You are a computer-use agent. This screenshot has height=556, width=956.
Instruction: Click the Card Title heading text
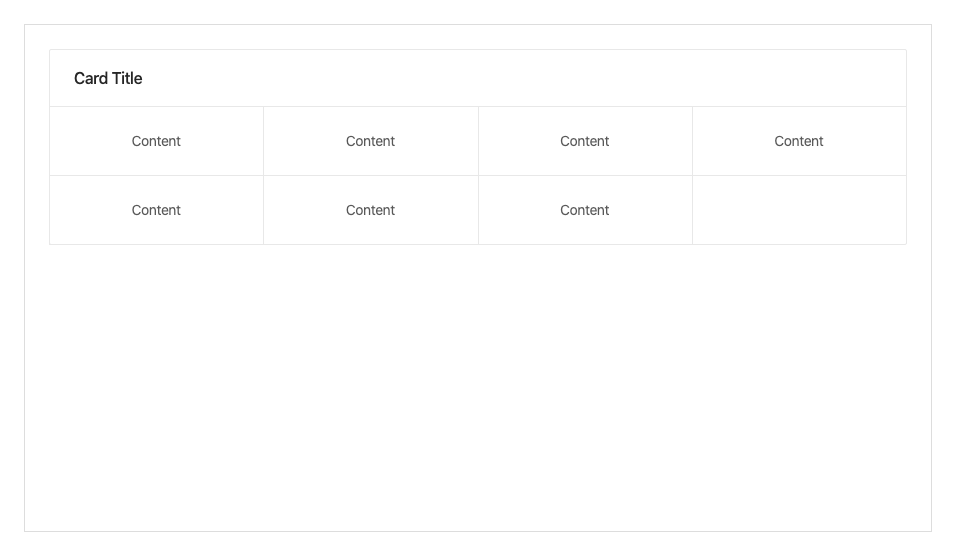[x=108, y=78]
